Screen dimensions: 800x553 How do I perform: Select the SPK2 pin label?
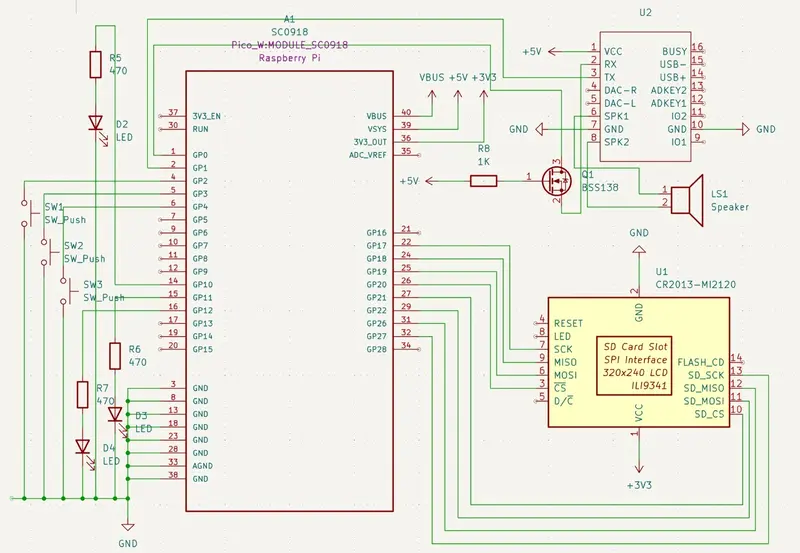click(x=616, y=142)
